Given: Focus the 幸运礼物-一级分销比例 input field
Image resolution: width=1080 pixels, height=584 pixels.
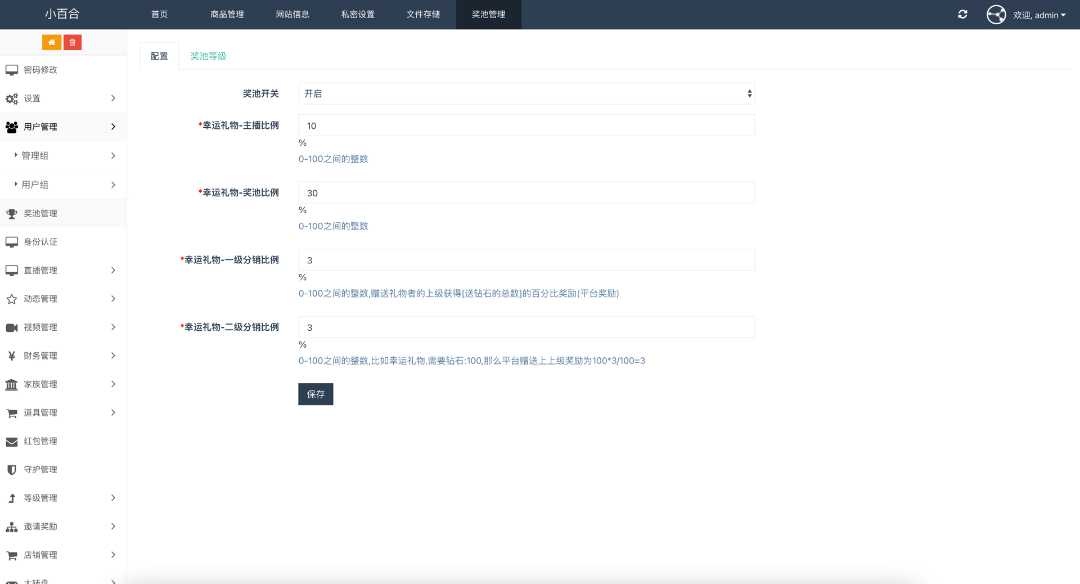Looking at the screenshot, I should [526, 260].
